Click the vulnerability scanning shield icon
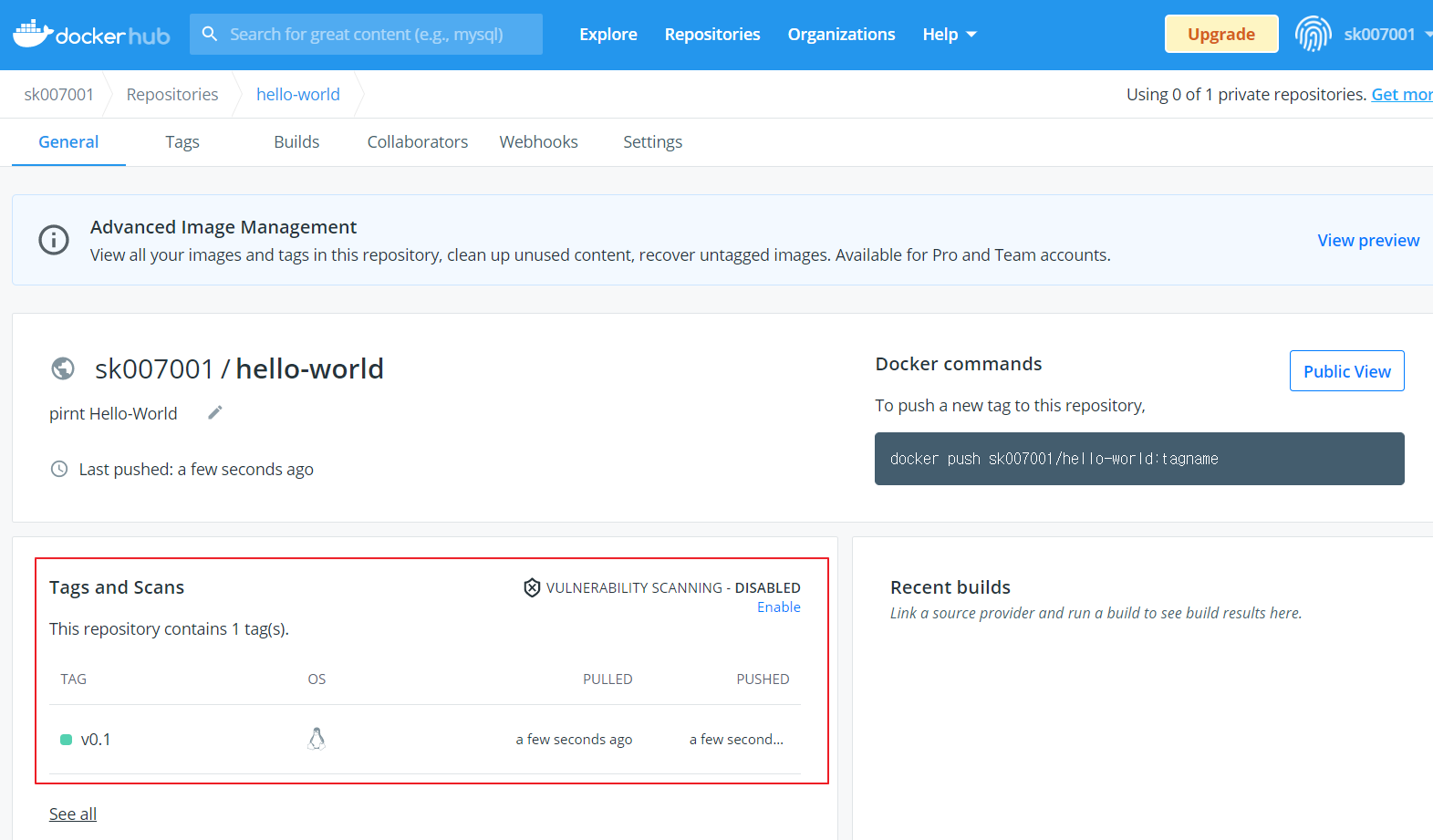This screenshot has width=1433, height=840. [x=532, y=587]
